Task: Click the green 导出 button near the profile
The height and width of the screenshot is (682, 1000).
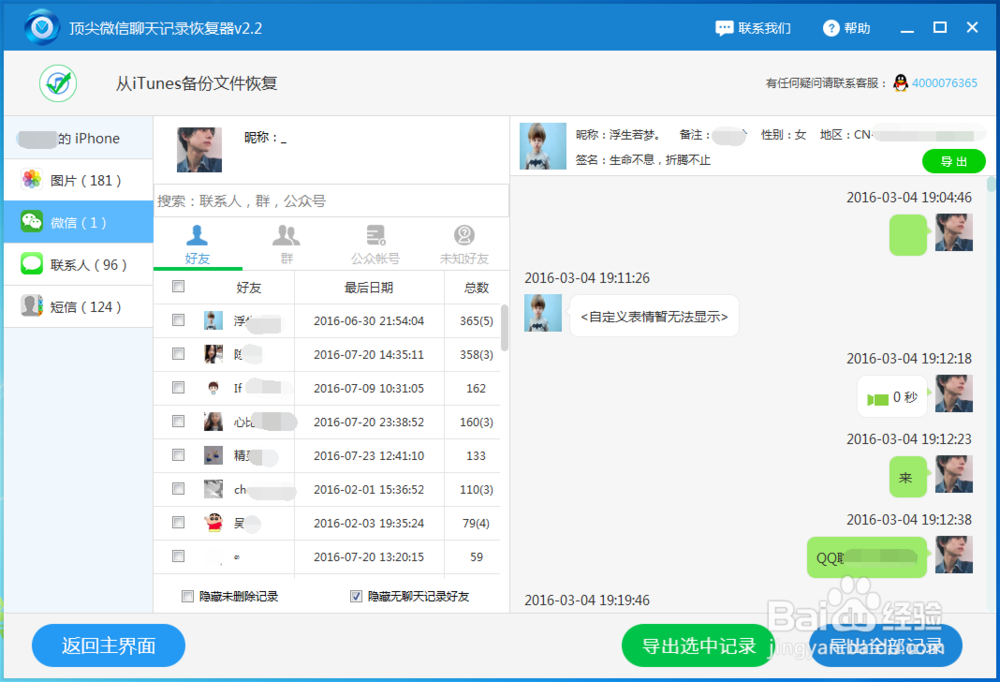Action: pos(953,161)
